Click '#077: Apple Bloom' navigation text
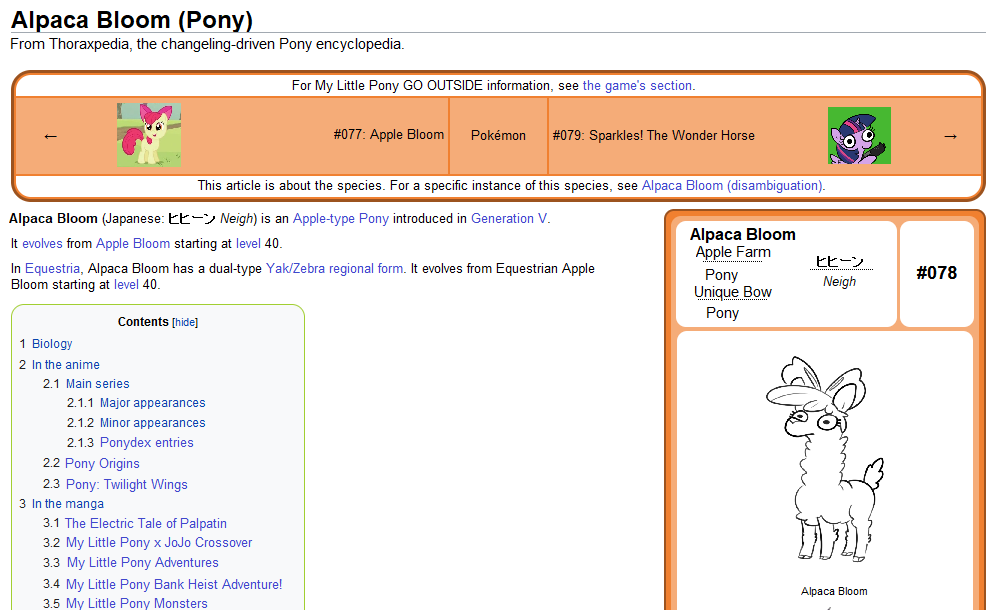999x610 pixels. (389, 134)
